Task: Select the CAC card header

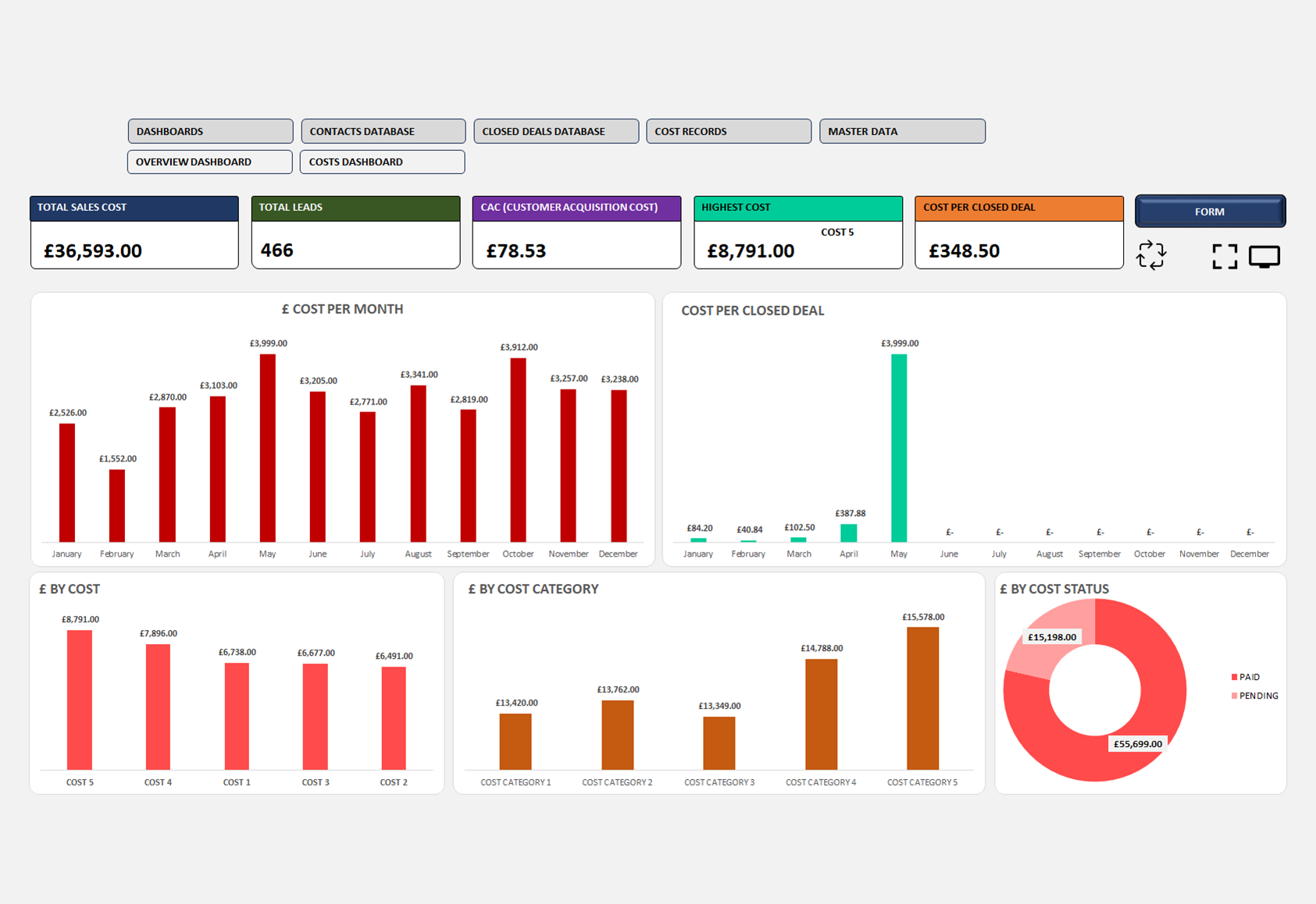Action: coord(576,208)
